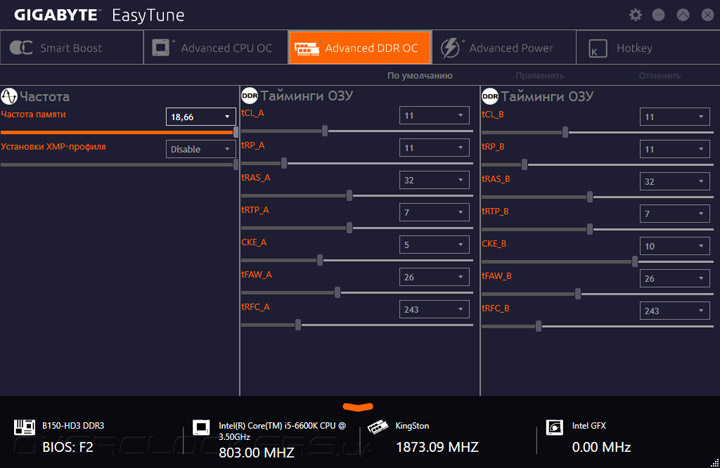Click the XMP-профиля slider handle

click(x=236, y=164)
